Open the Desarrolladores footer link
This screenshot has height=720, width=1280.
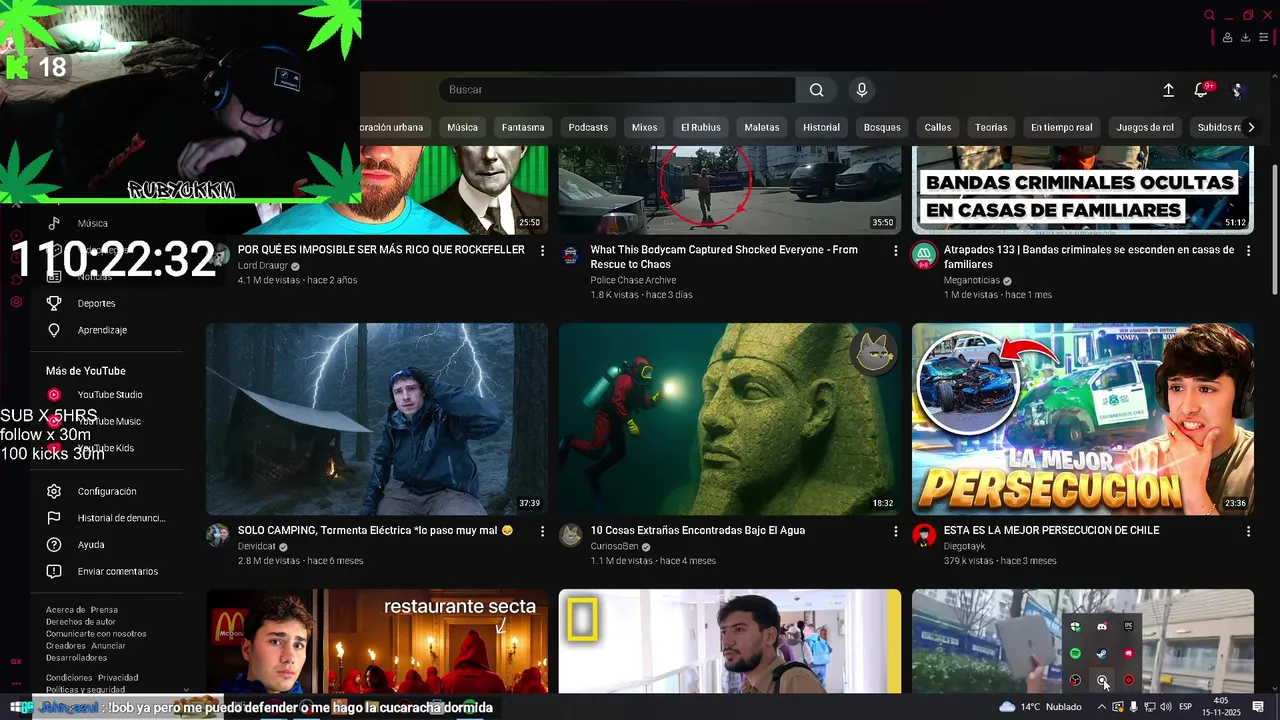[x=76, y=658]
